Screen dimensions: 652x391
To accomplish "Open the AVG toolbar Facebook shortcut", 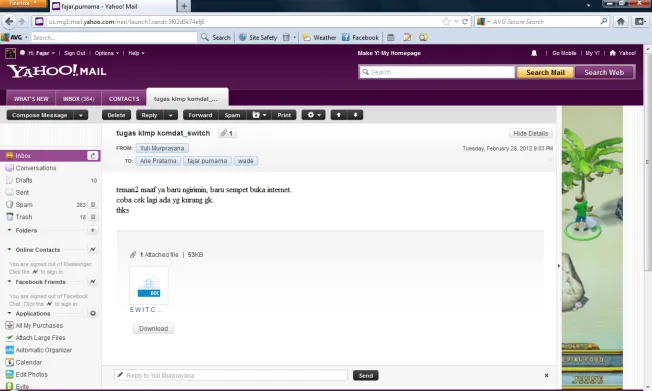I will (x=360, y=37).
